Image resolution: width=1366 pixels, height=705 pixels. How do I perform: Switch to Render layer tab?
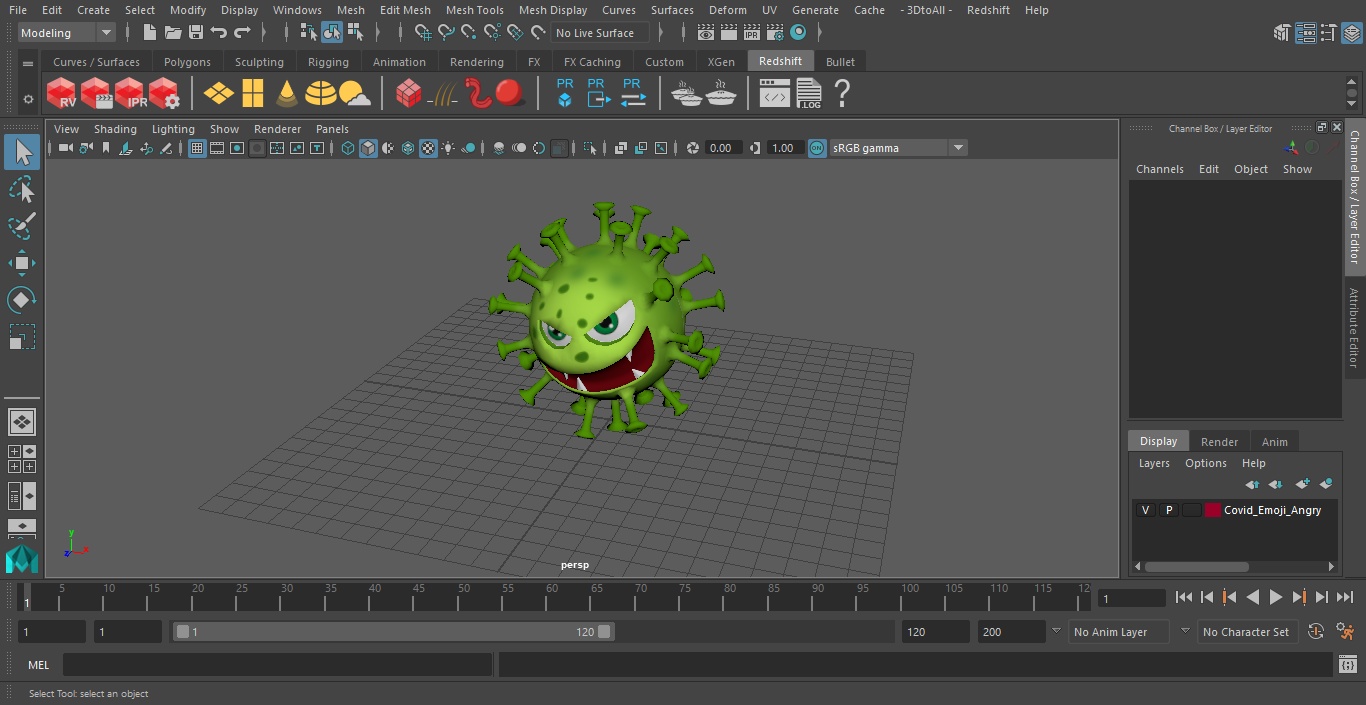[x=1219, y=441]
